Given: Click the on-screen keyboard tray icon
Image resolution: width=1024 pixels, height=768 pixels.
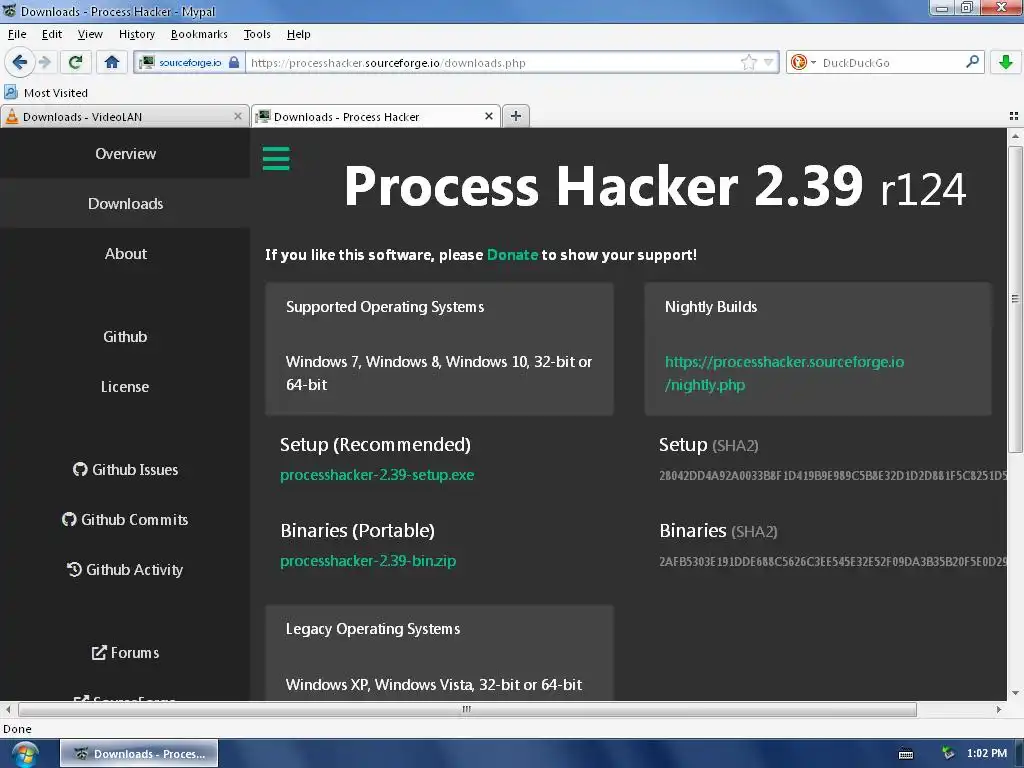Looking at the screenshot, I should (906, 754).
